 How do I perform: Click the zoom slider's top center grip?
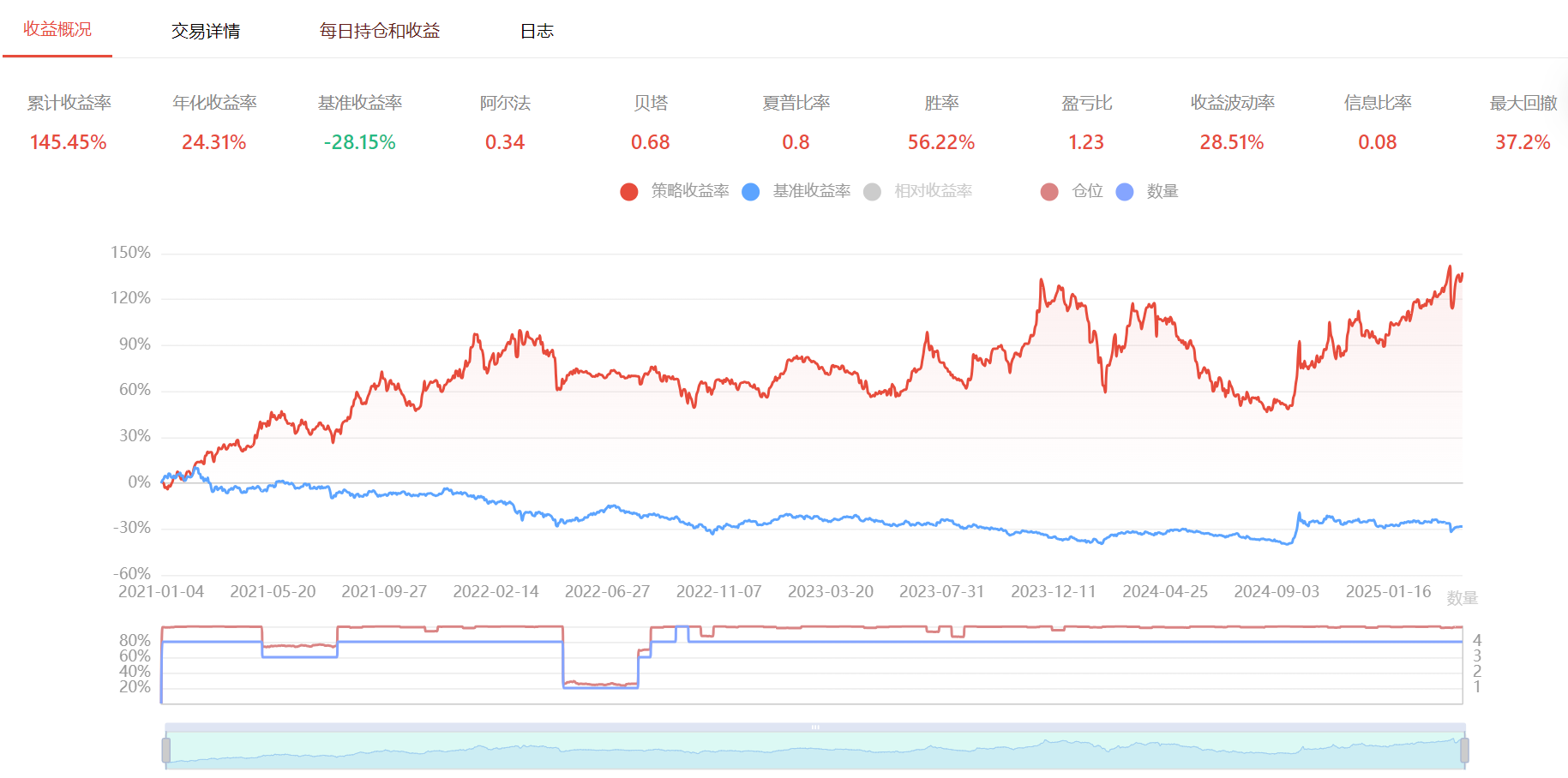(x=815, y=727)
